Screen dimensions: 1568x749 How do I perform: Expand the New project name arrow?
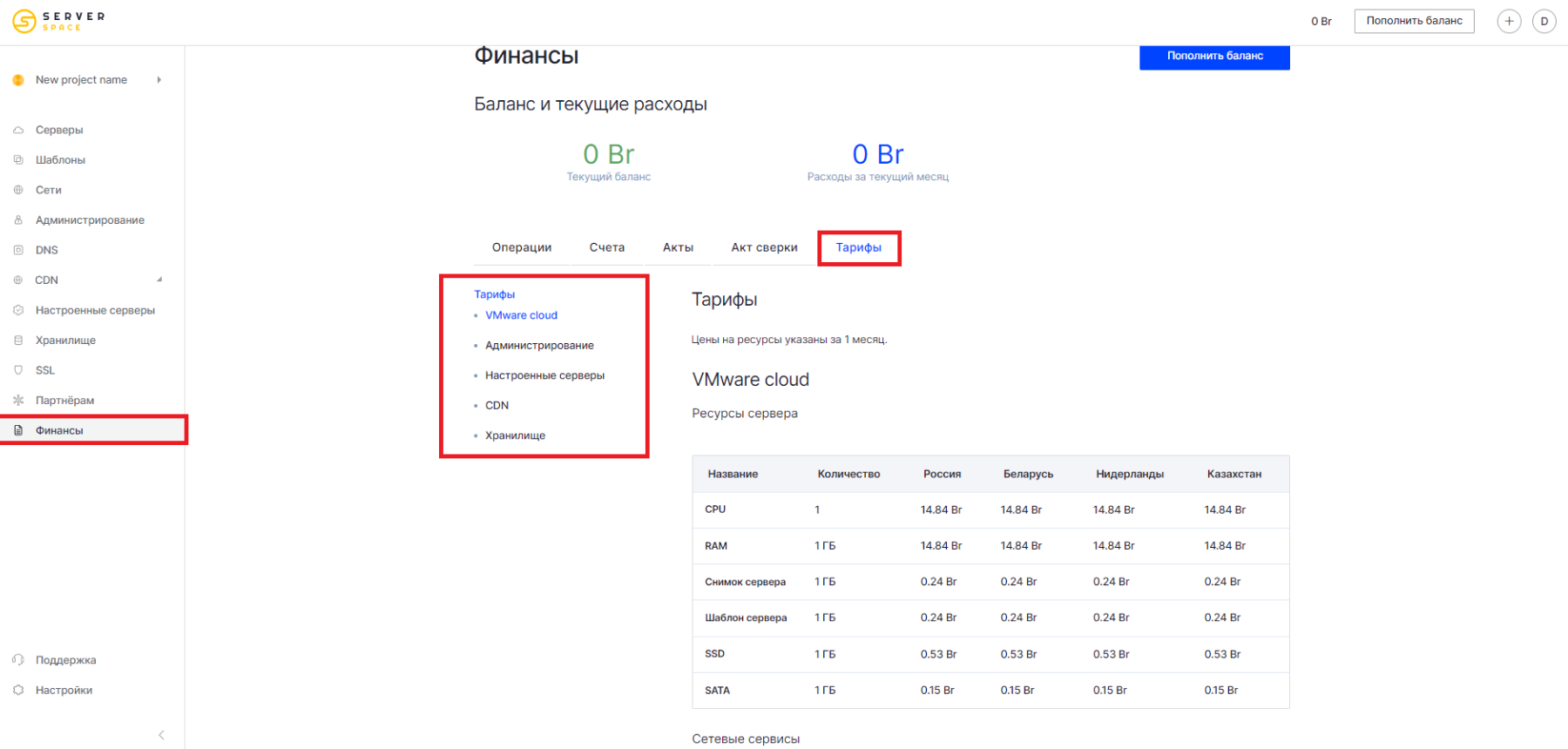[x=159, y=80]
